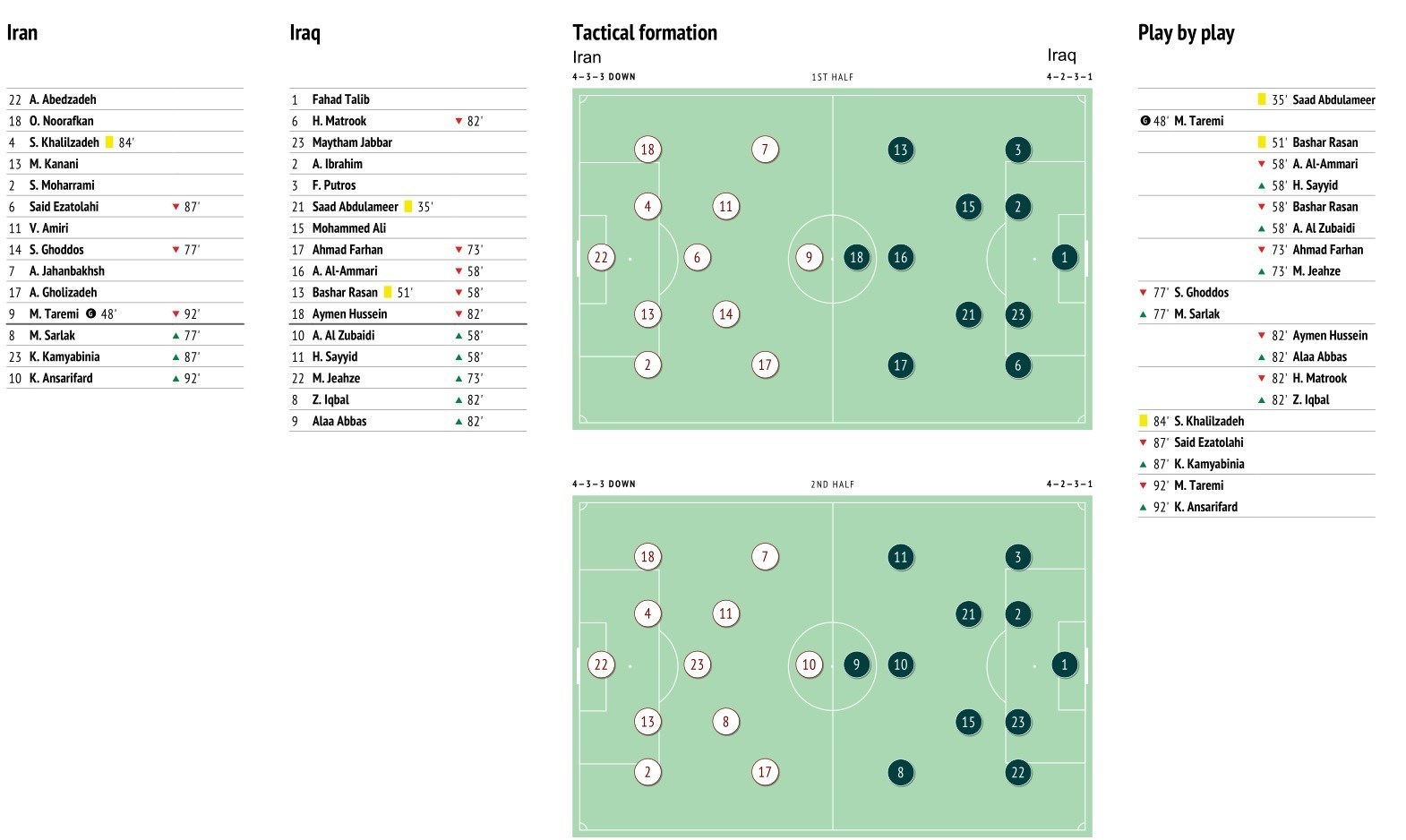Select A. Abedzadeh in the Iran lineup
The width and height of the screenshot is (1406, 840).
click(63, 99)
